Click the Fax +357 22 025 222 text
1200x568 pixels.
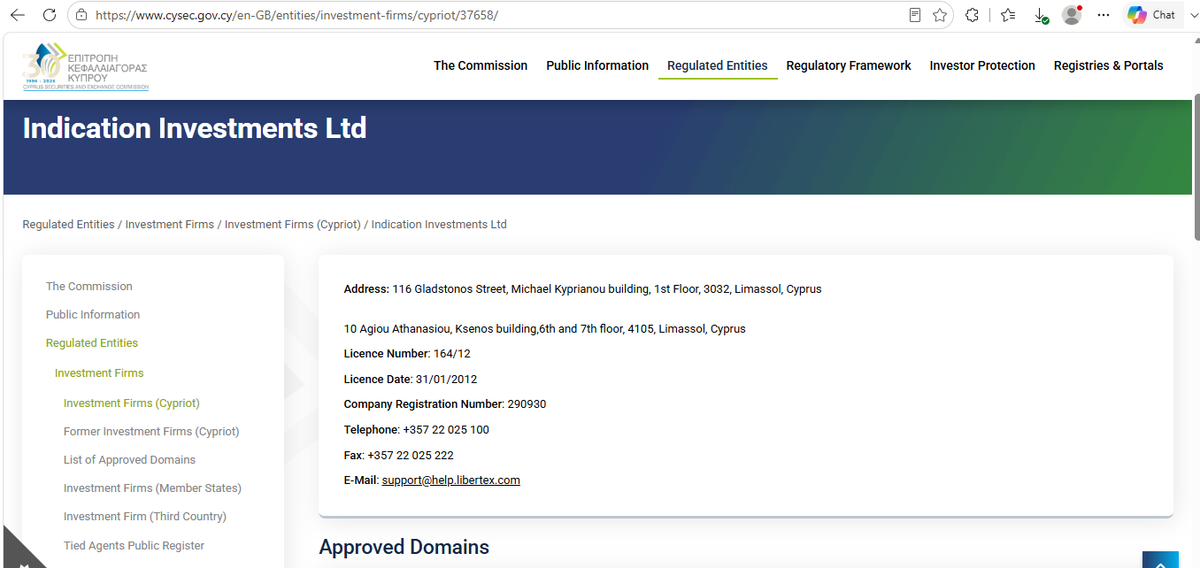click(x=398, y=455)
